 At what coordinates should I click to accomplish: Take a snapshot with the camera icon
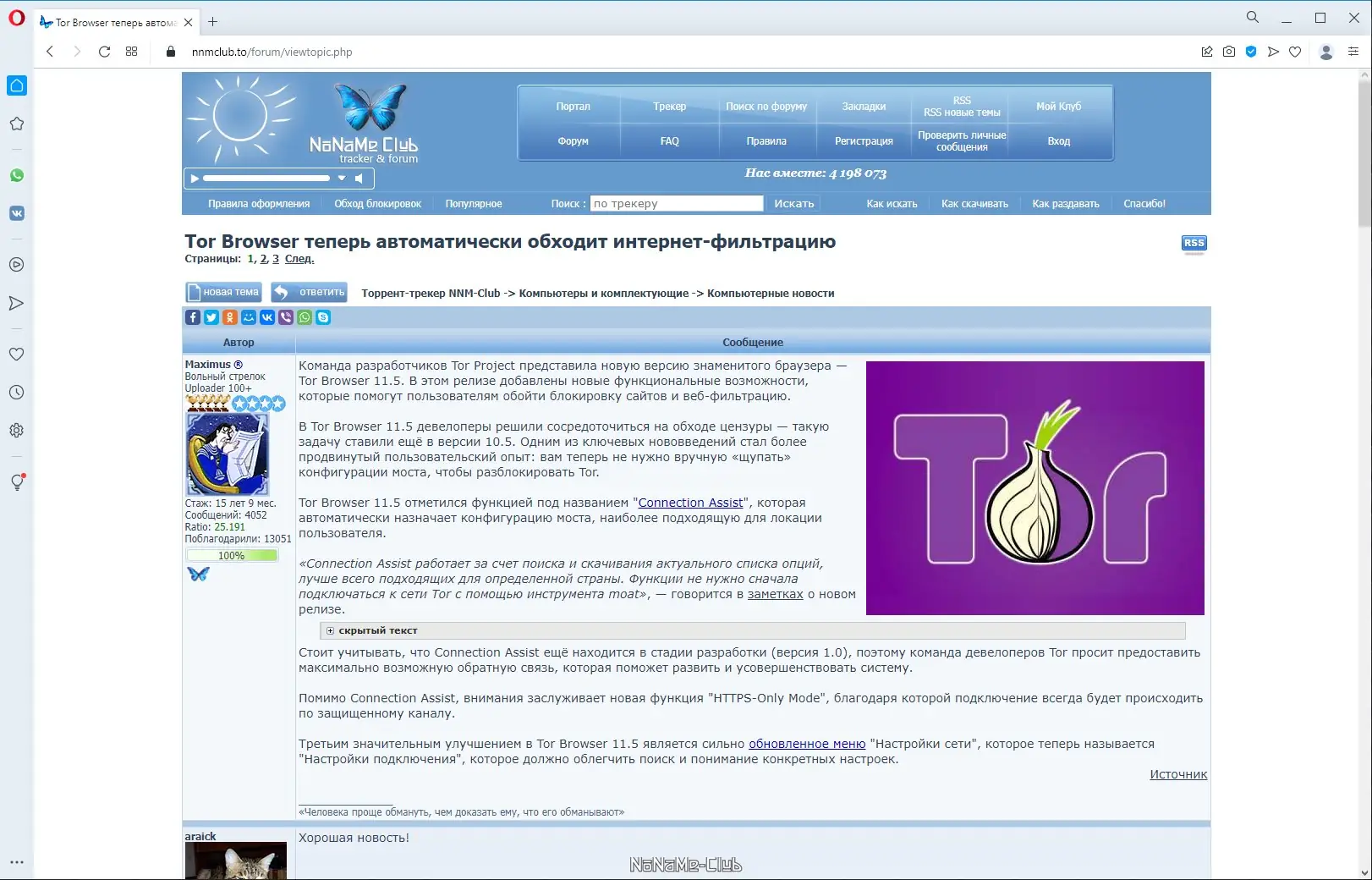coord(1229,52)
